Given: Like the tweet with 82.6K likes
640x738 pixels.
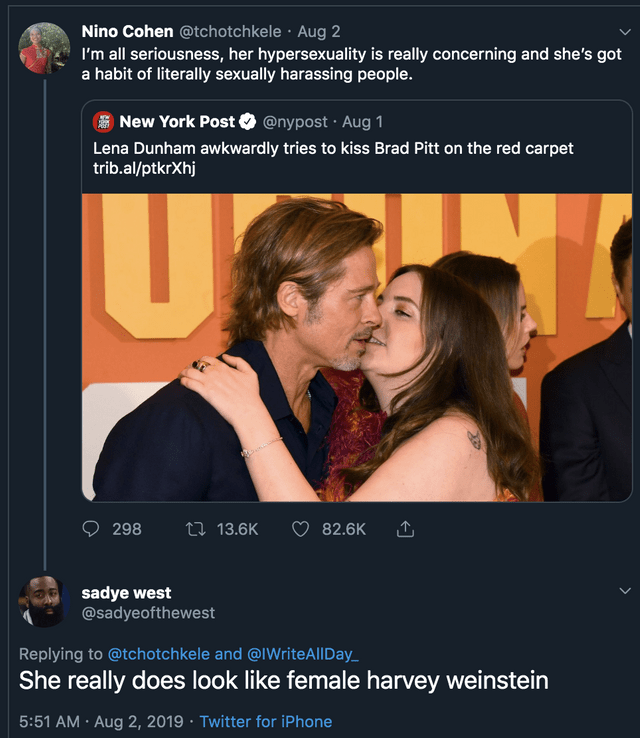Looking at the screenshot, I should (300, 529).
